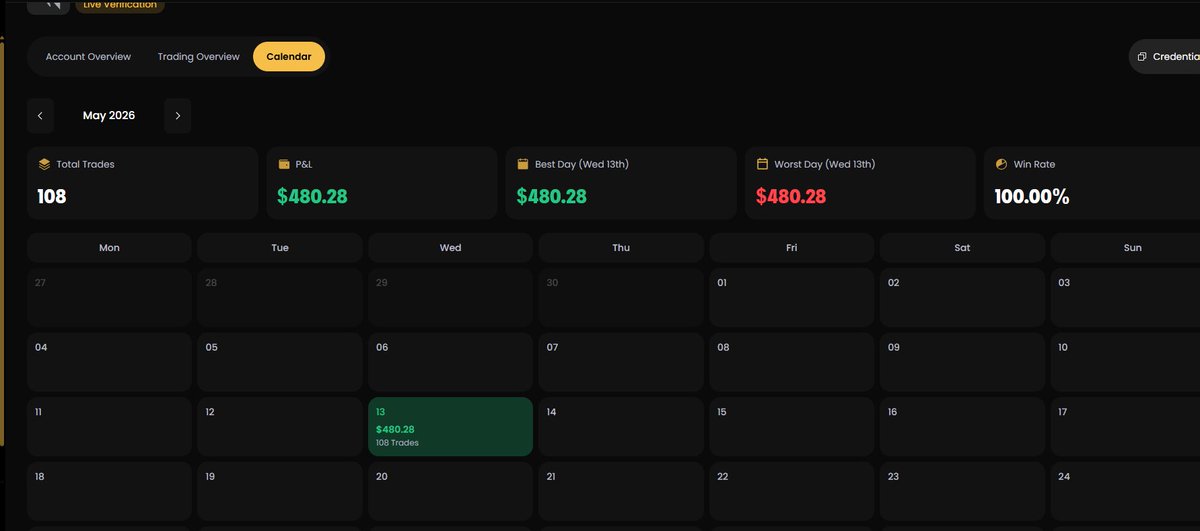1200x531 pixels.
Task: Go to next month arrow
Action: [178, 116]
